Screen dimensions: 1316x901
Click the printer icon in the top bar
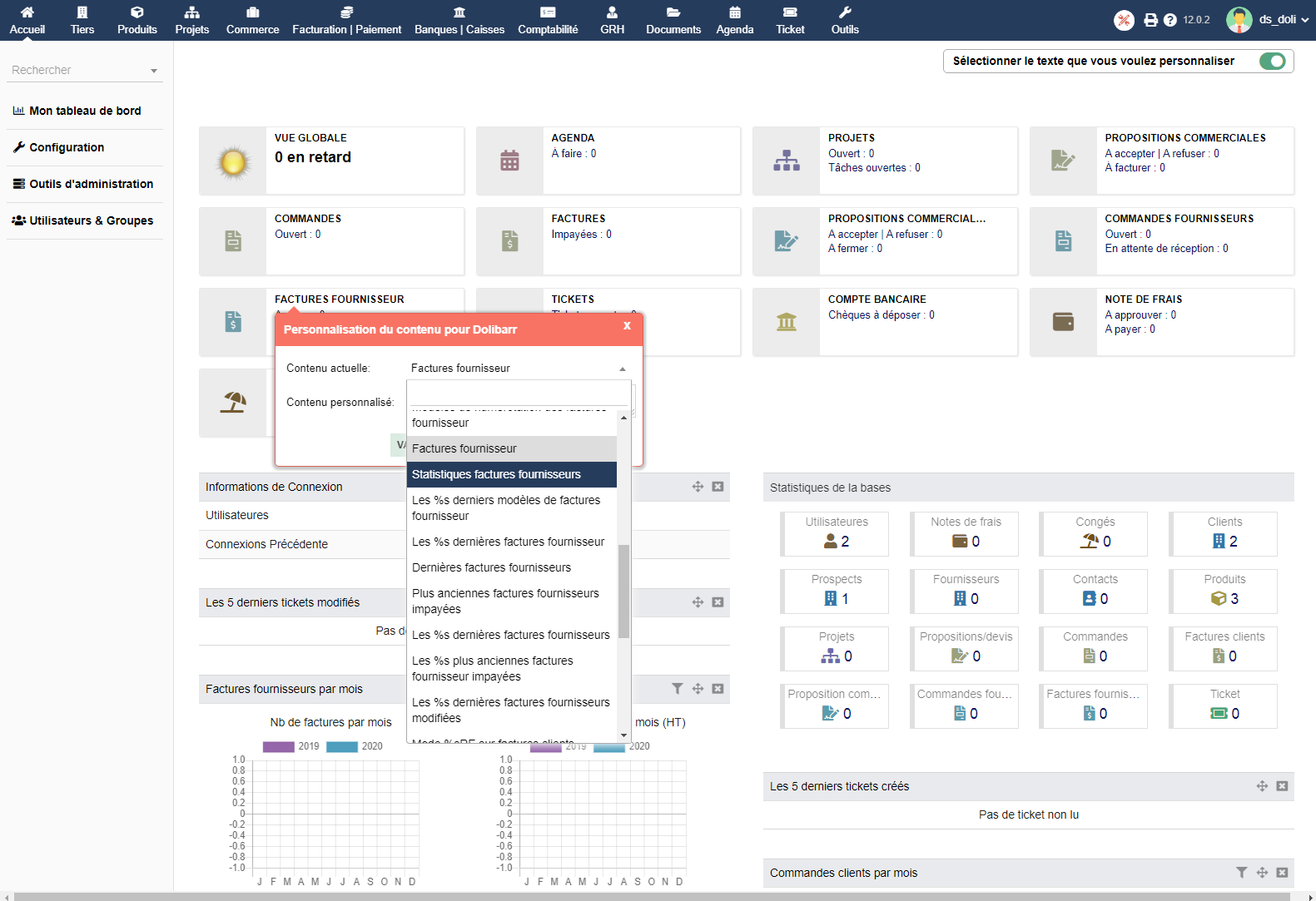point(1150,20)
